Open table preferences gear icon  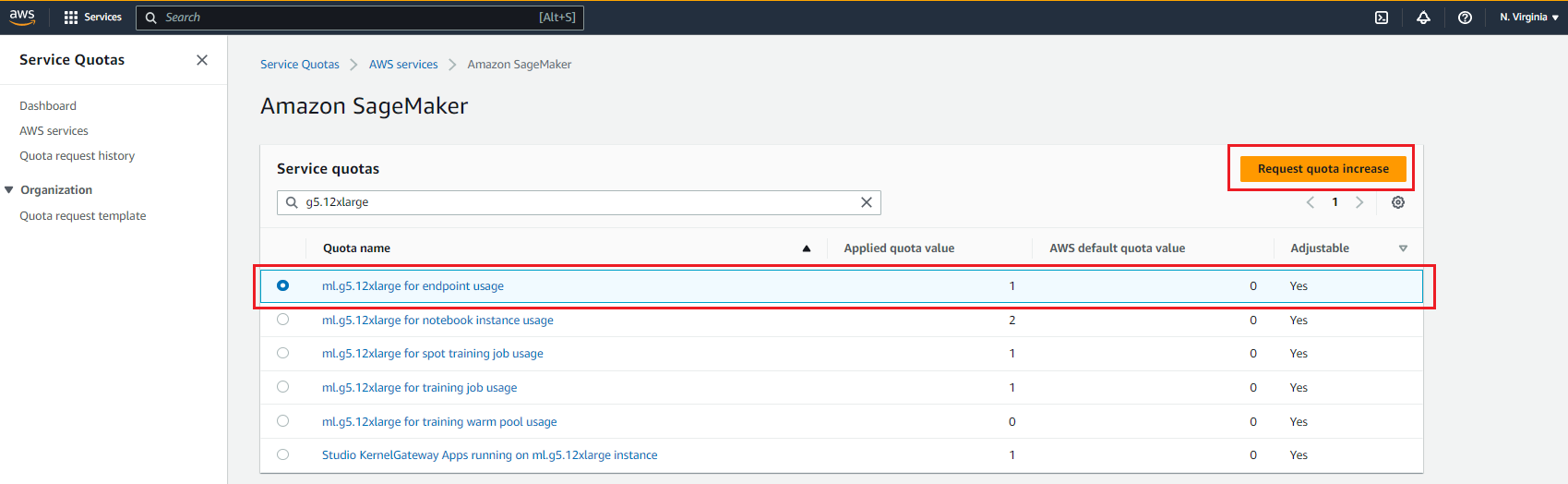tap(1398, 202)
